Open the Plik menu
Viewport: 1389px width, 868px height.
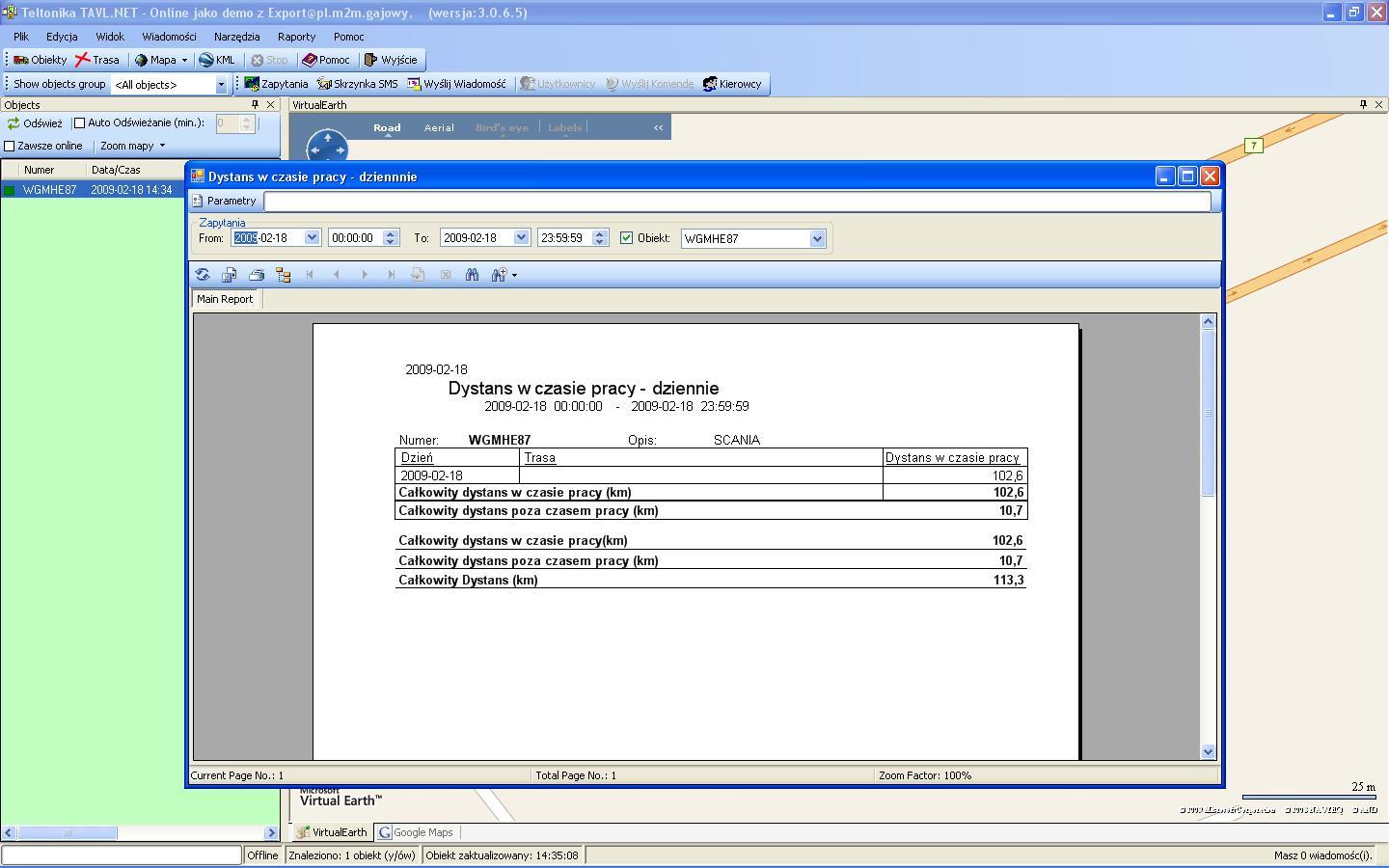pyautogui.click(x=21, y=37)
